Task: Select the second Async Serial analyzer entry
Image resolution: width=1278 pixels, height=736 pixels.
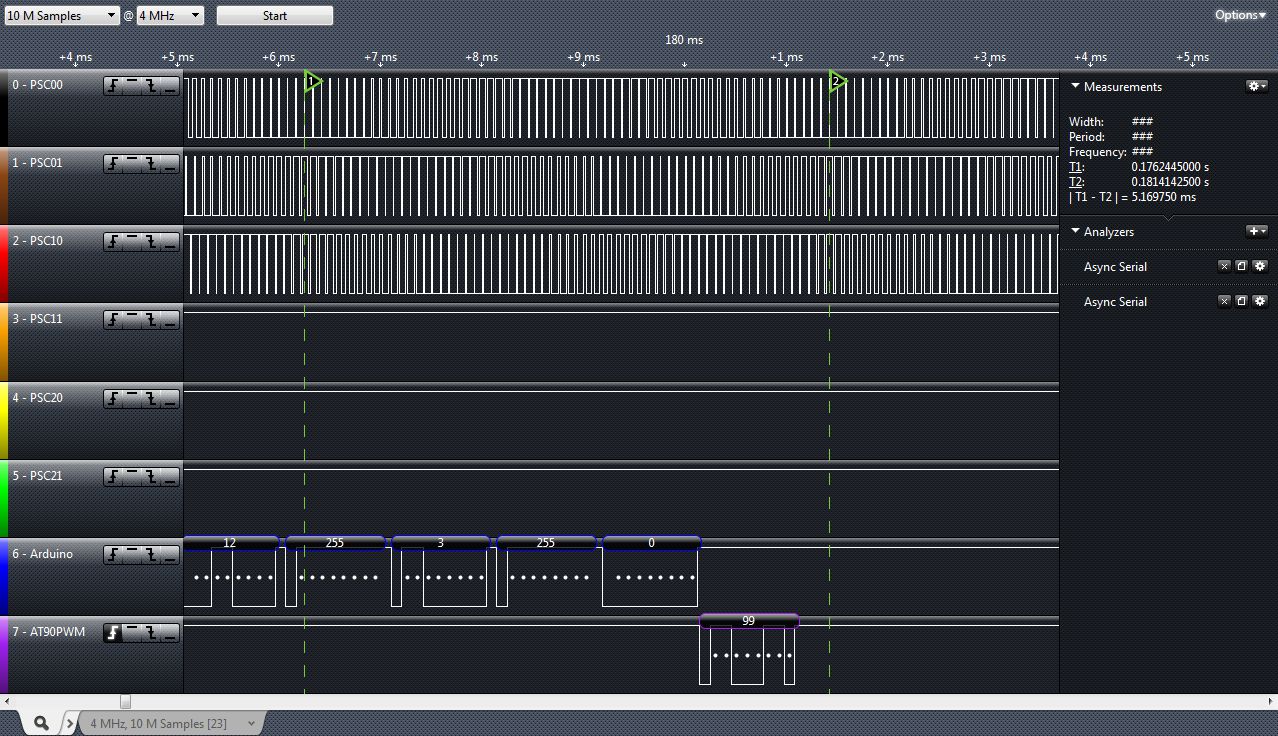Action: [x=1115, y=302]
